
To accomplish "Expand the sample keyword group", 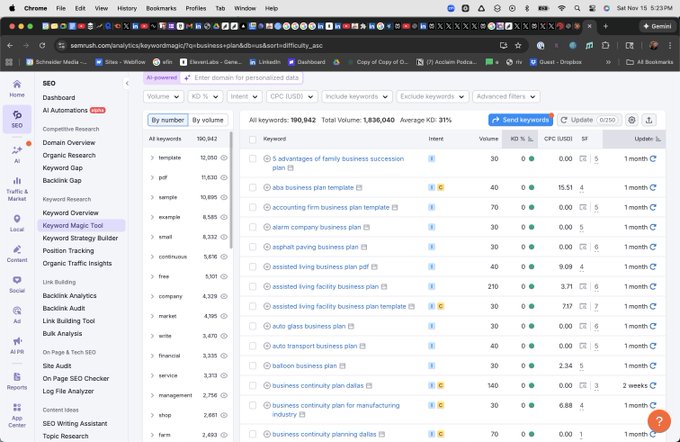I will pos(152,197).
